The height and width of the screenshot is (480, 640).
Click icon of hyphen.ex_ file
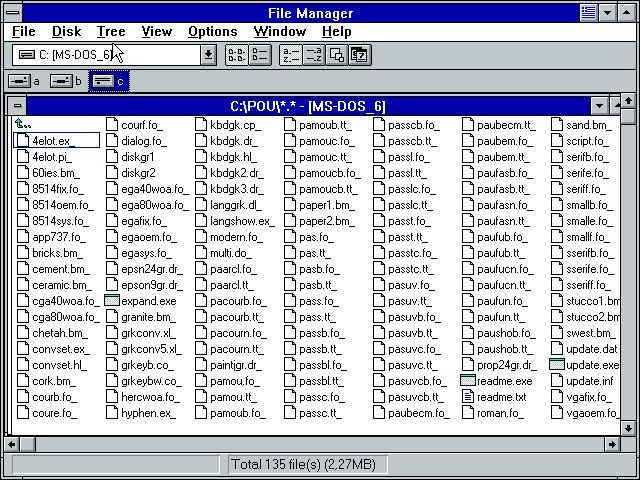tap(112, 413)
